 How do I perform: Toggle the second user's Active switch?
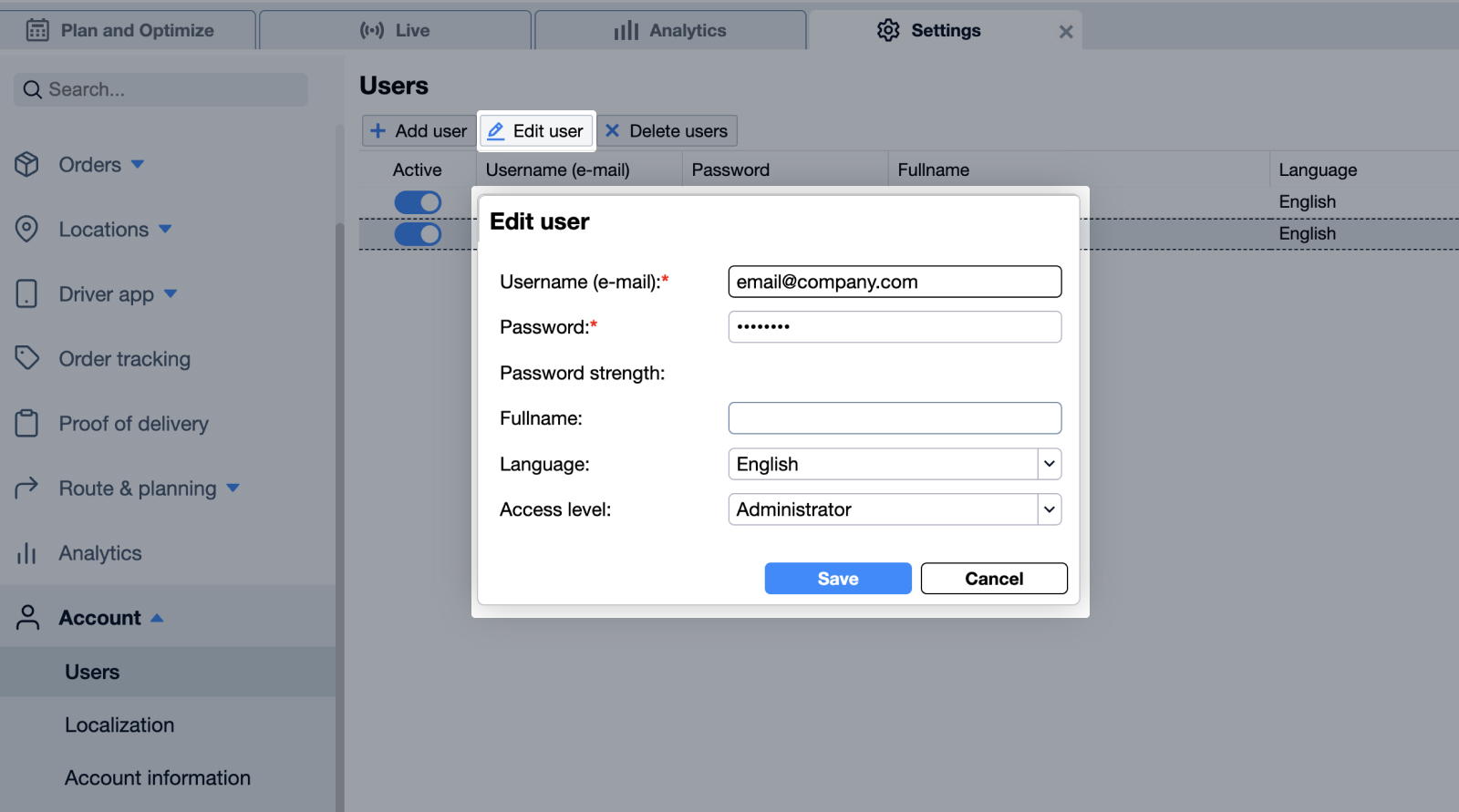418,234
